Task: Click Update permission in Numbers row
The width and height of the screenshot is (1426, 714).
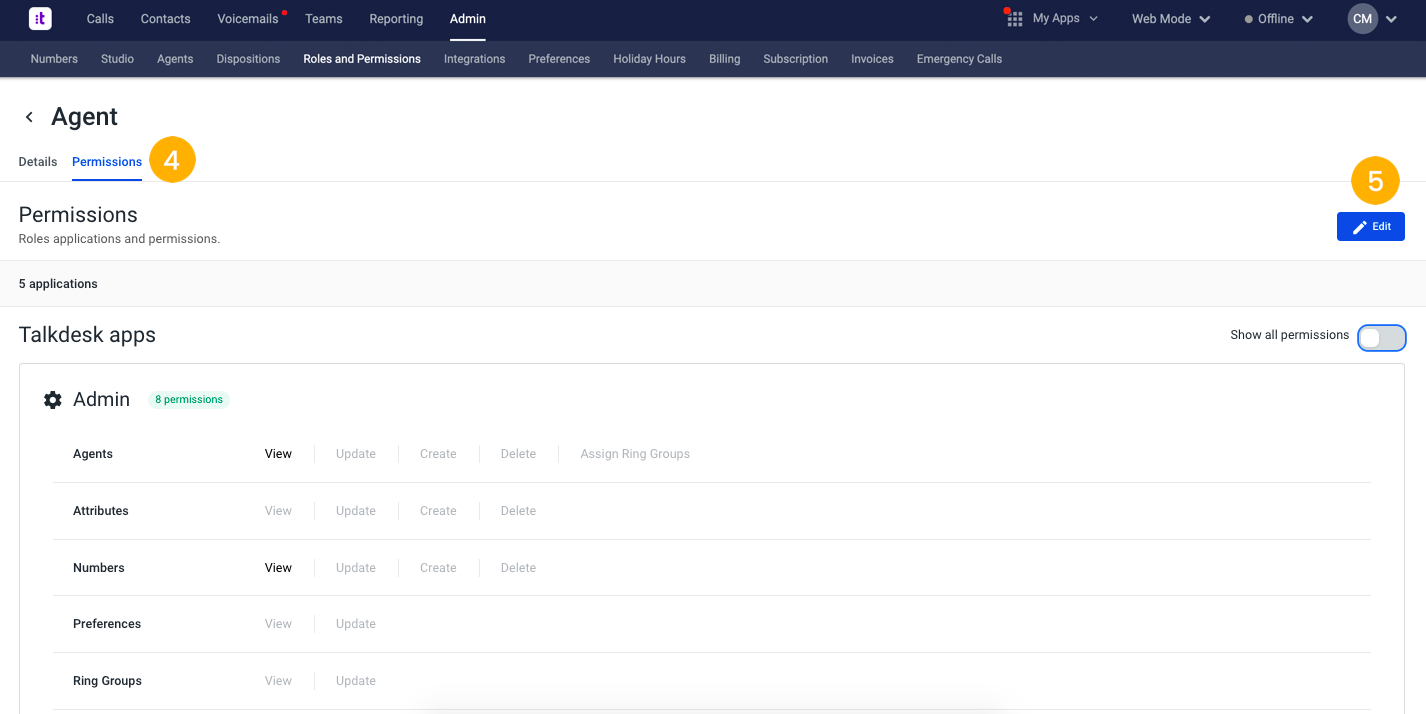Action: [x=356, y=568]
